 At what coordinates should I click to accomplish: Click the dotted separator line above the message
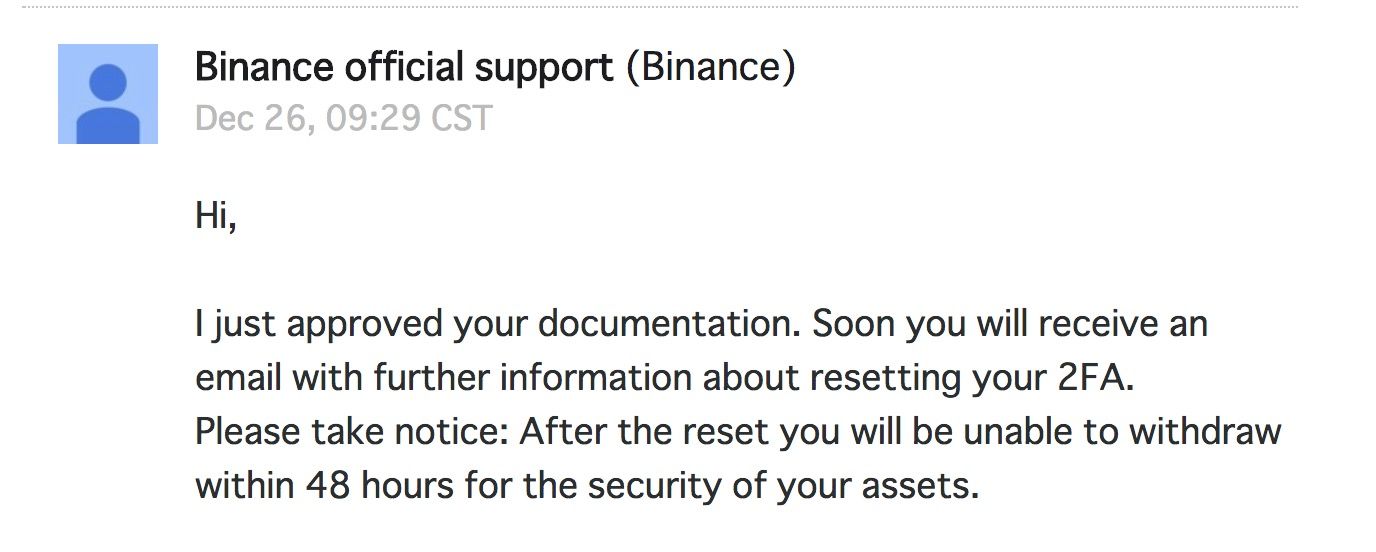660,7
